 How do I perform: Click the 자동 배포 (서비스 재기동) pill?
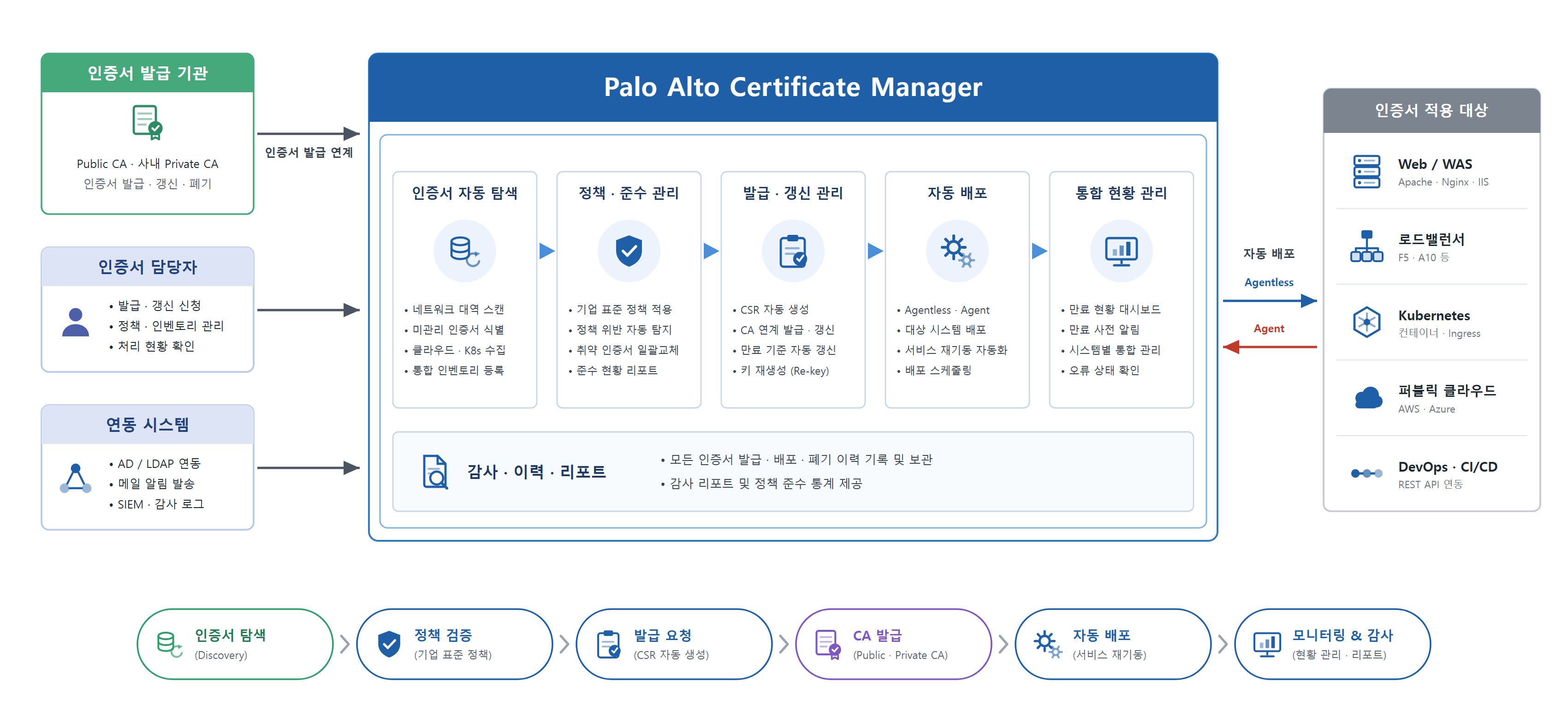(x=1113, y=644)
